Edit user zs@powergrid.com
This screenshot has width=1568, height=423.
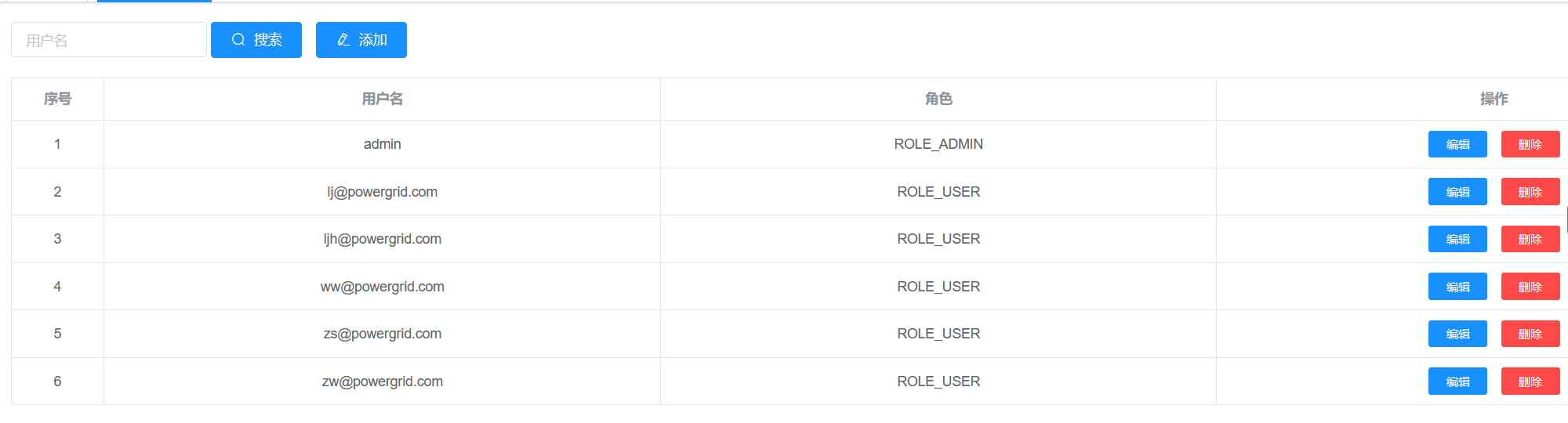click(x=1457, y=334)
